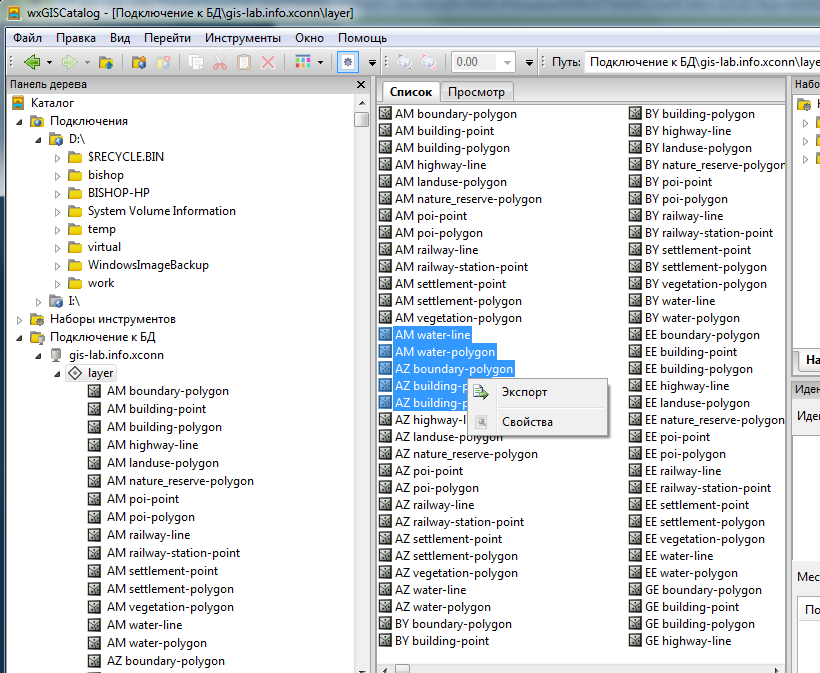
Task: Click the tree panel scroll-up arrow
Action: [x=361, y=102]
